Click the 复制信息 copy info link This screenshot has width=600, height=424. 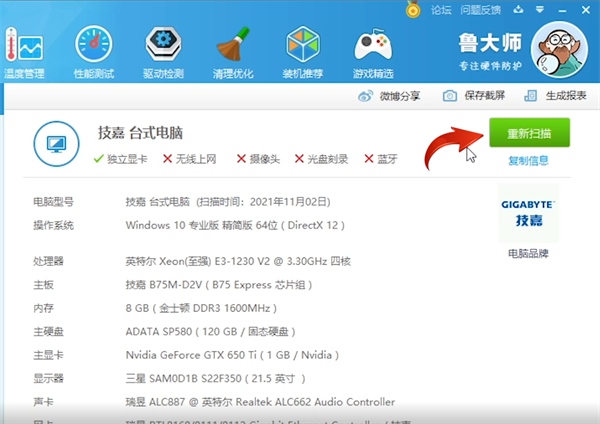[528, 160]
